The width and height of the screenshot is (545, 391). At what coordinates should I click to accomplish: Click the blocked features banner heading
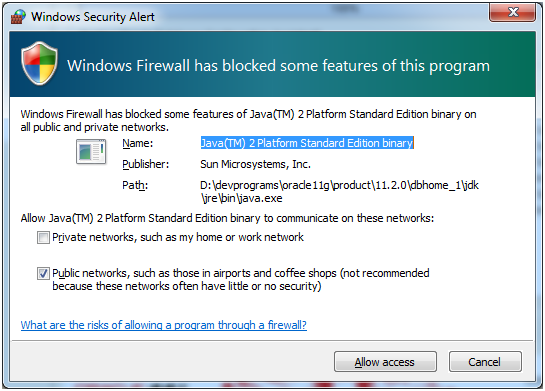click(278, 66)
